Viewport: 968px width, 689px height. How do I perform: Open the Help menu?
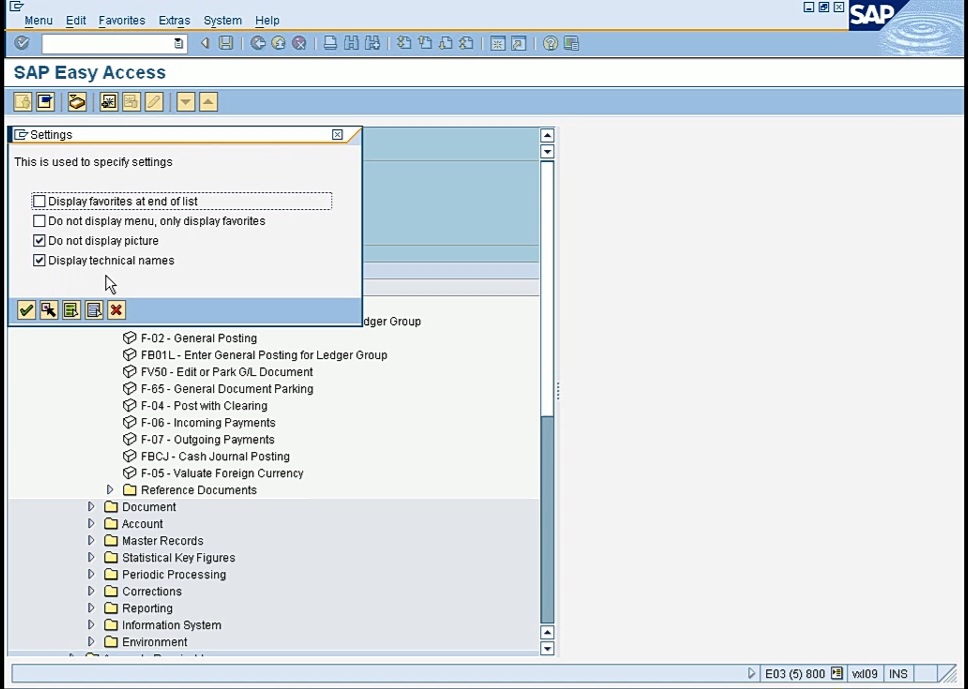pos(267,20)
